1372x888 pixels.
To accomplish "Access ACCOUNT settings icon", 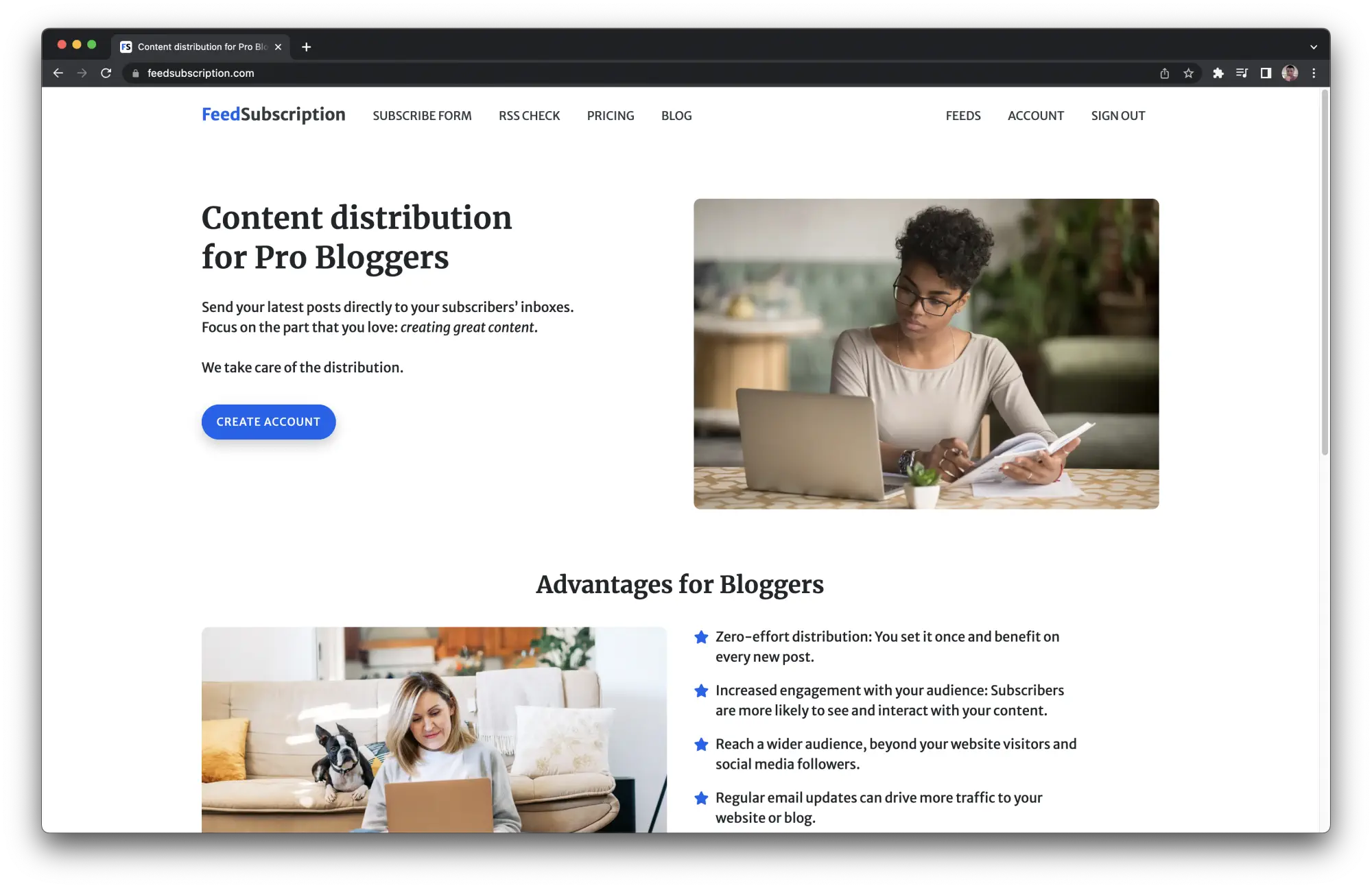I will [1035, 115].
